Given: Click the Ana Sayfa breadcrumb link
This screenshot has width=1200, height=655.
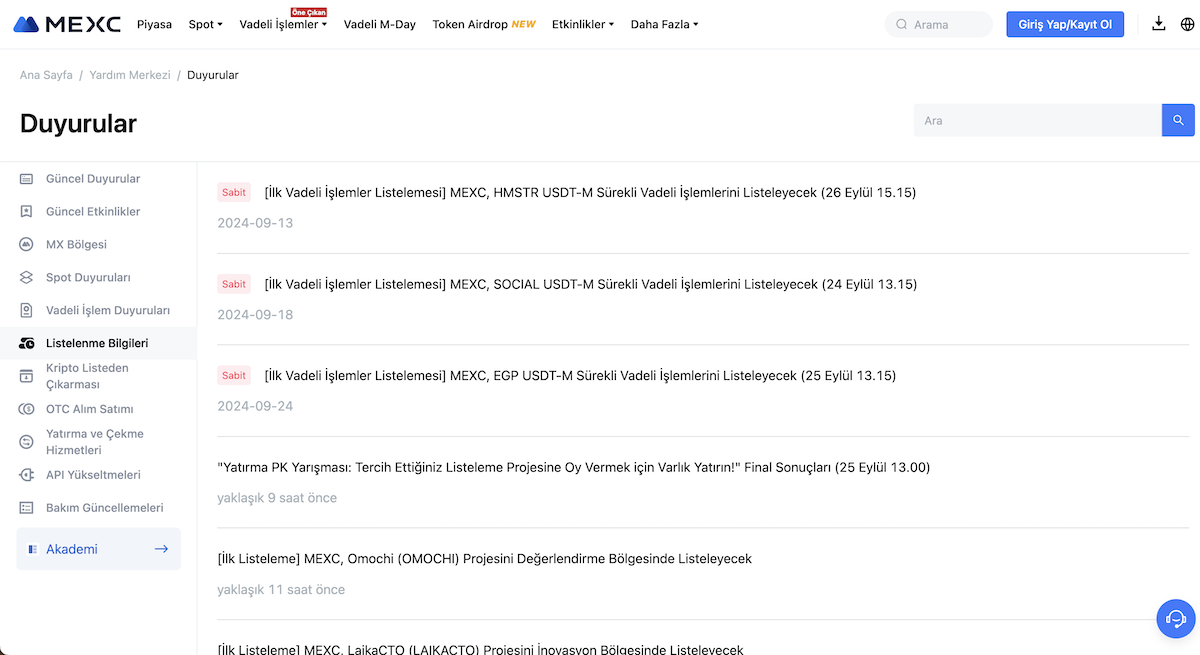Looking at the screenshot, I should [45, 74].
